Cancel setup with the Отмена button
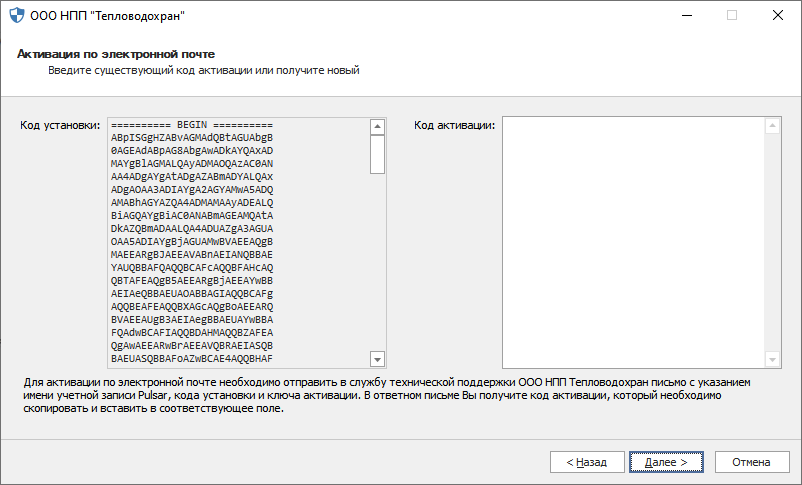Image resolution: width=802 pixels, height=485 pixels. pyautogui.click(x=750, y=462)
